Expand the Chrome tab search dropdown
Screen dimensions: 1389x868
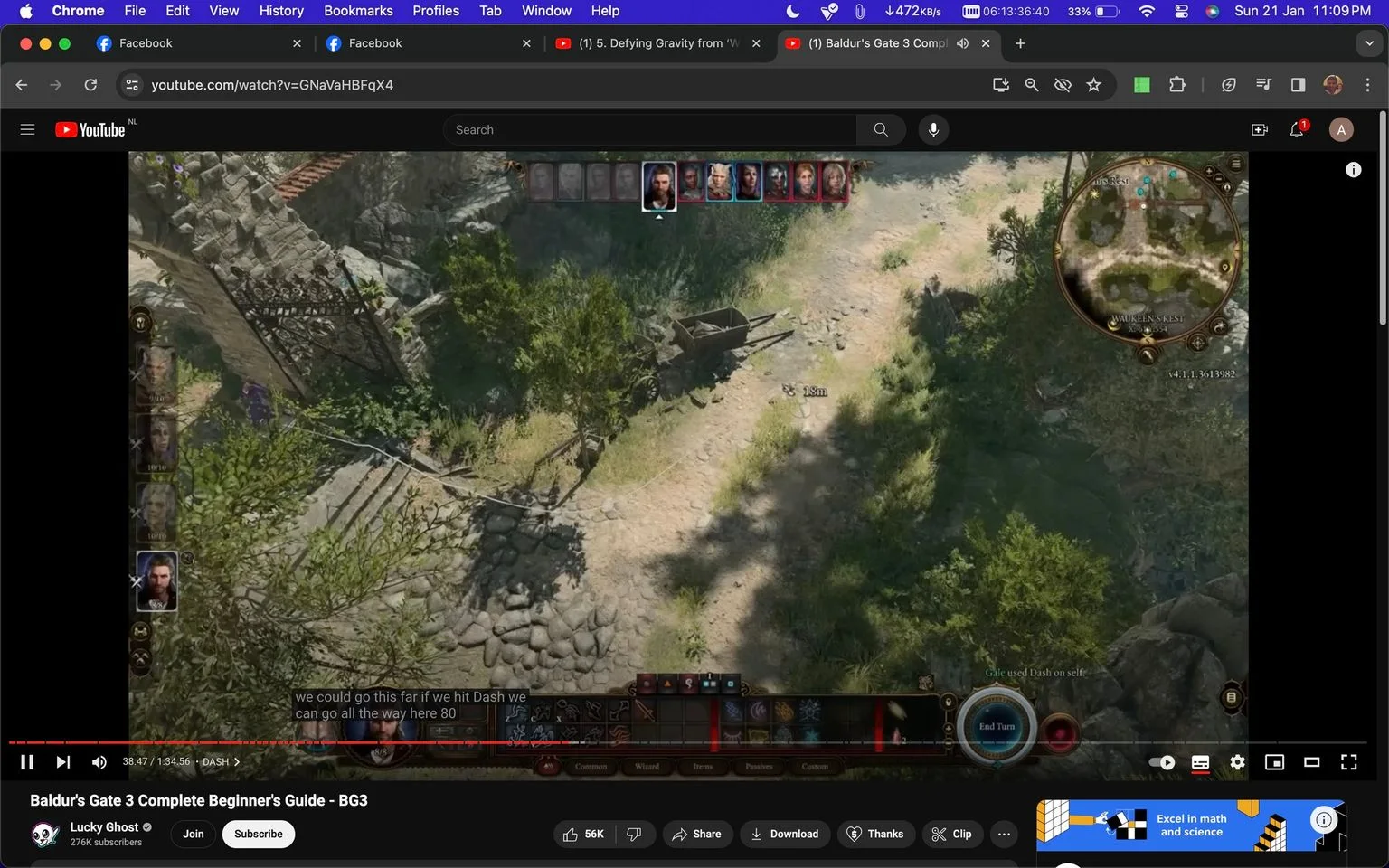(1369, 43)
